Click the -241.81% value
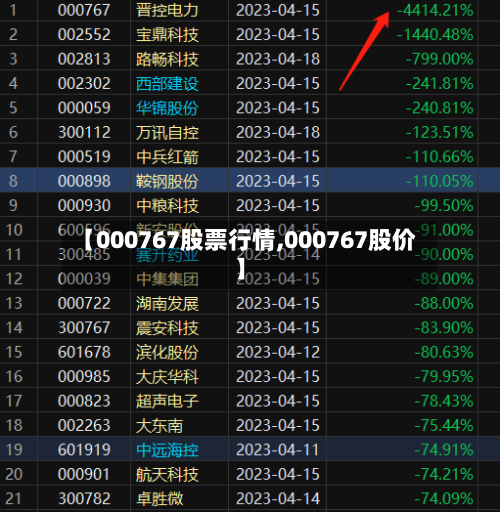Screen dimensions: 500x512 [439, 83]
